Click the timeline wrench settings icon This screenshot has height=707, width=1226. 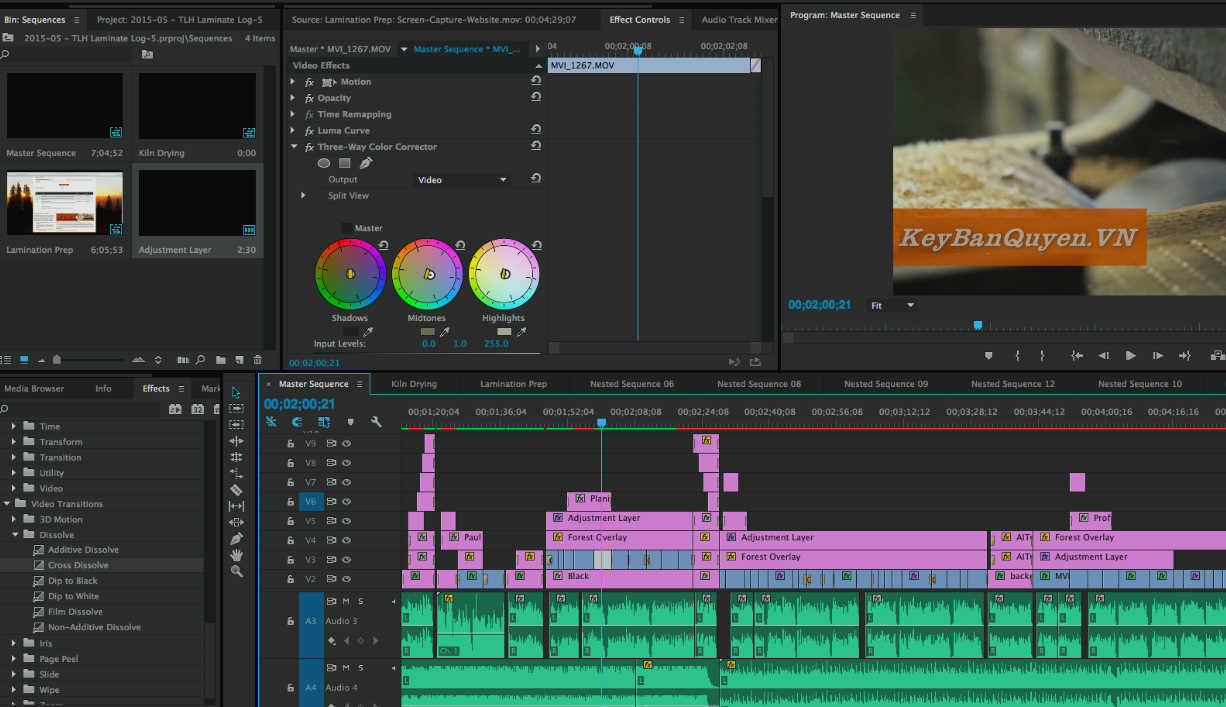point(377,422)
